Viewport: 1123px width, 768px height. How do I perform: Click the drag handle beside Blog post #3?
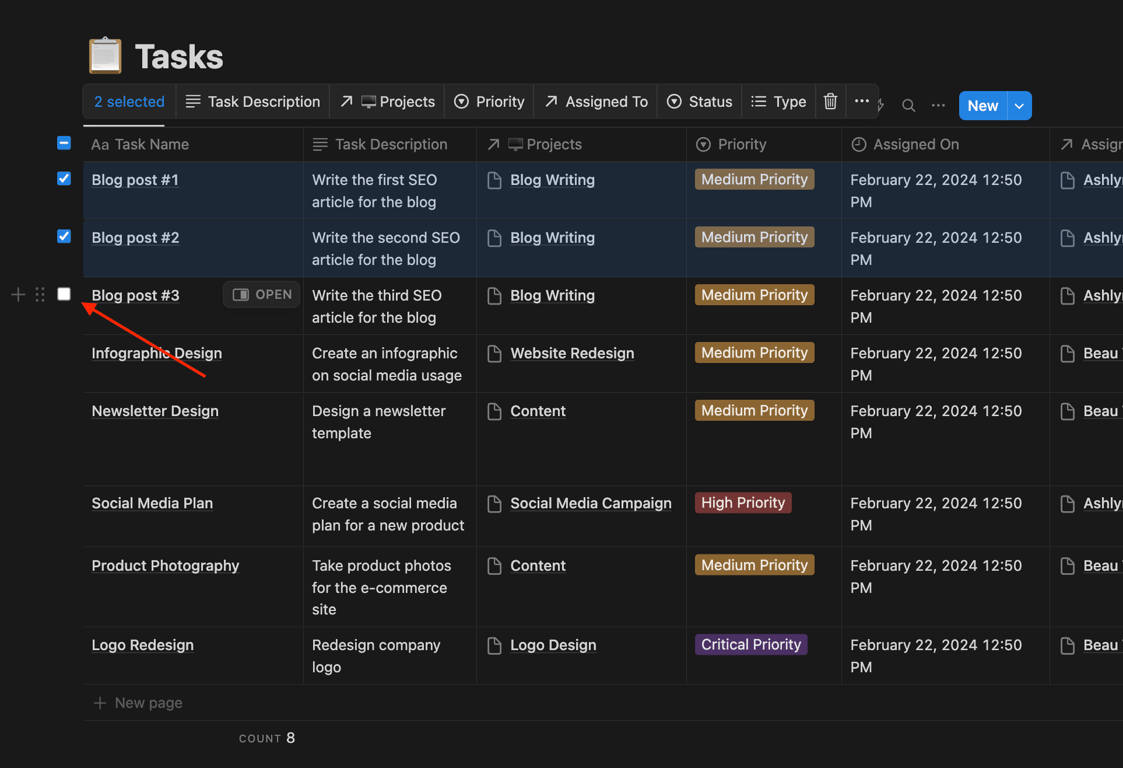(x=40, y=295)
